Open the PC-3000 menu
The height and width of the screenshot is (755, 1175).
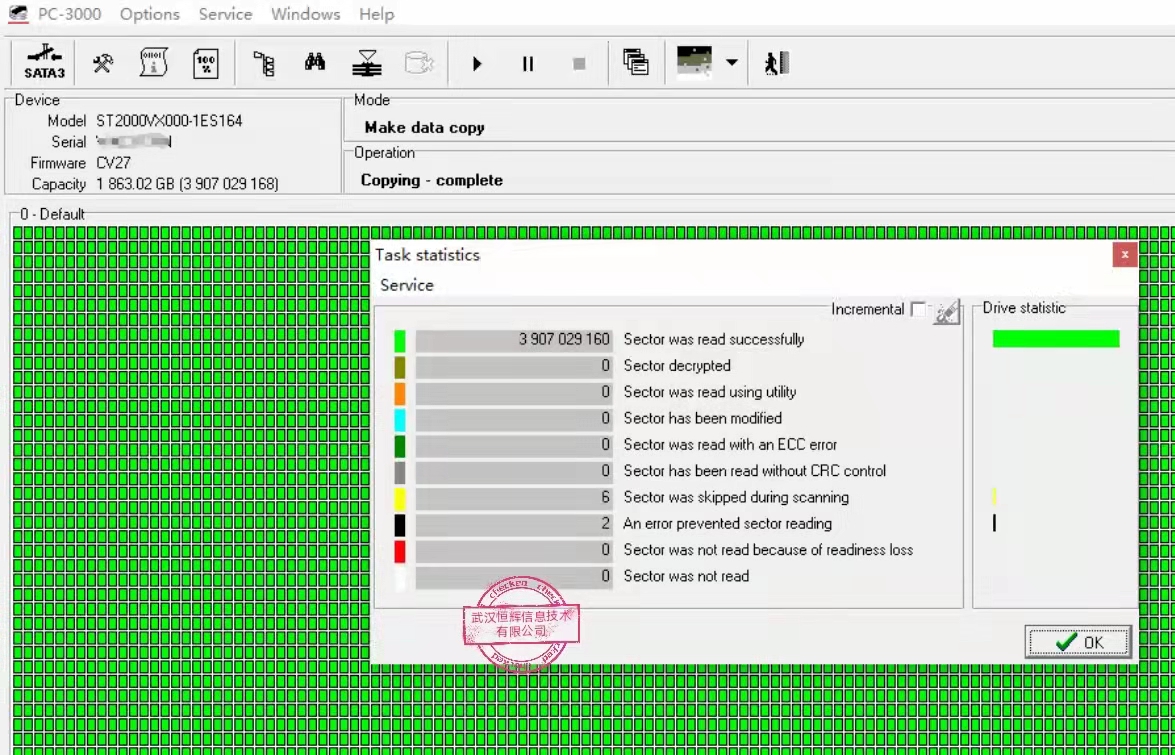click(70, 13)
